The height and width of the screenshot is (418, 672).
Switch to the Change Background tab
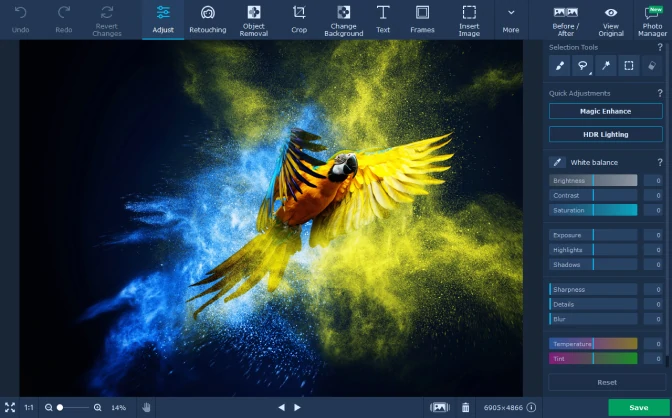tap(343, 20)
